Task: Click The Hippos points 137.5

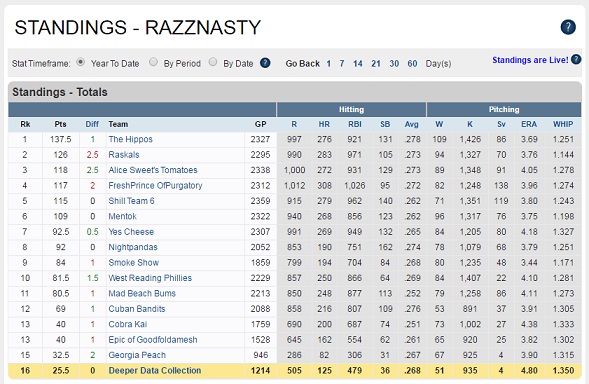Action: coord(60,139)
